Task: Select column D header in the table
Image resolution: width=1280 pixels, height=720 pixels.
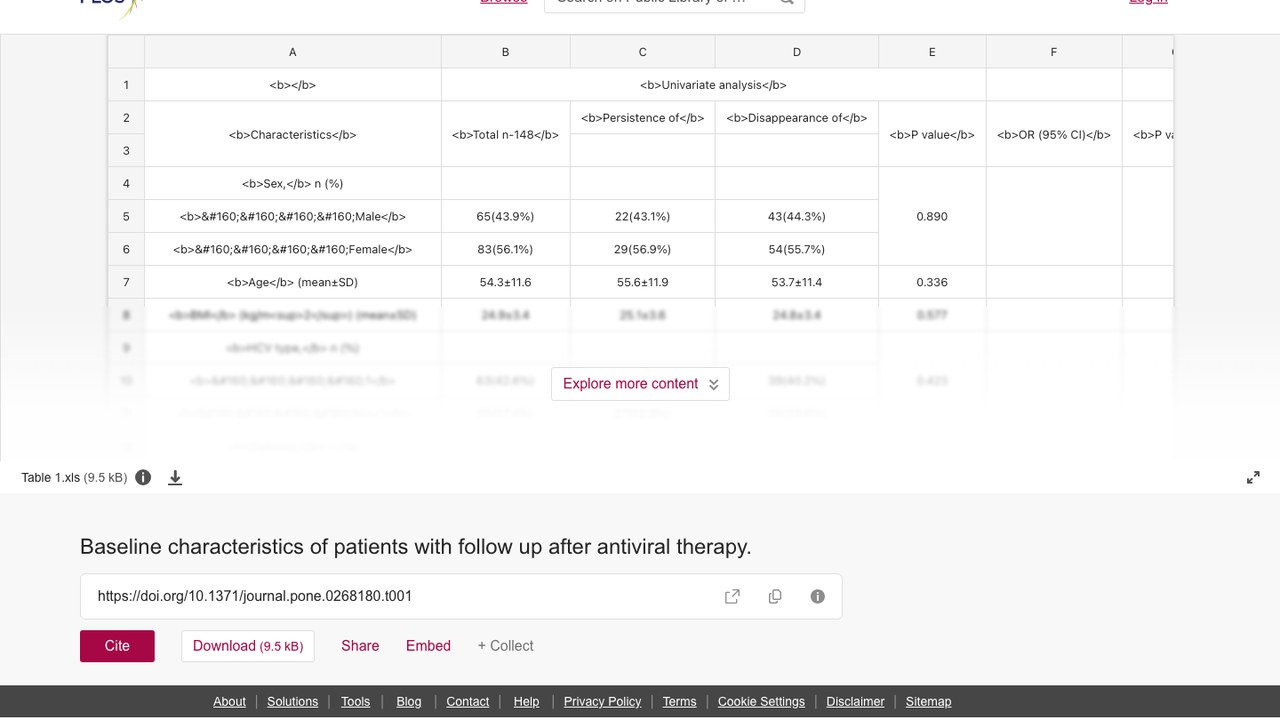Action: click(x=797, y=52)
